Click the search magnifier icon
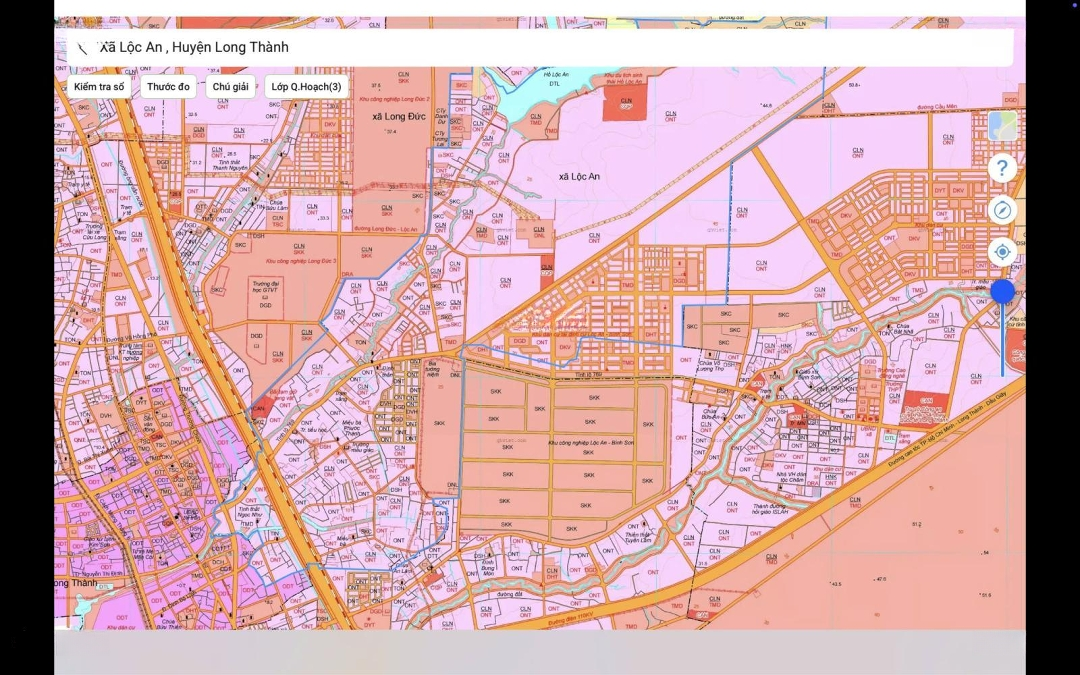Viewport: 1080px width, 675px height. [83, 48]
